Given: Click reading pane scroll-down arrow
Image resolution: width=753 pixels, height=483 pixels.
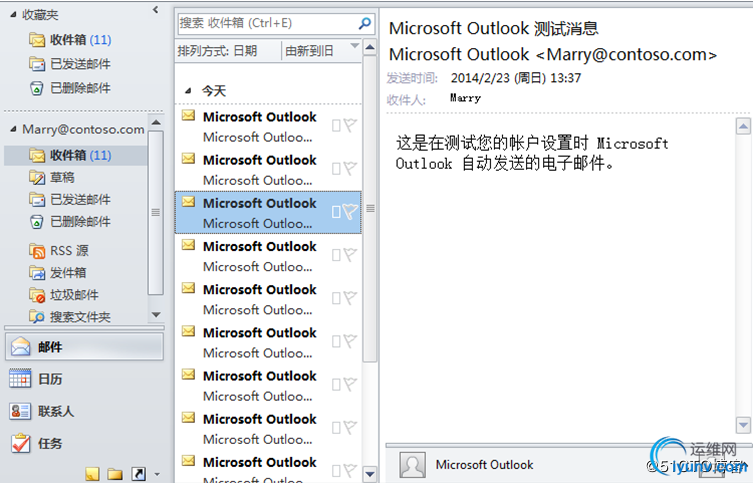Looking at the screenshot, I should pyautogui.click(x=743, y=425).
